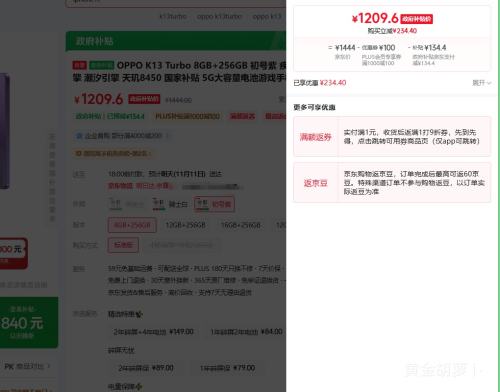Screen dimensions: 500x392
Task: Click the green 840 元 subsidy badge
Action: (29, 323)
